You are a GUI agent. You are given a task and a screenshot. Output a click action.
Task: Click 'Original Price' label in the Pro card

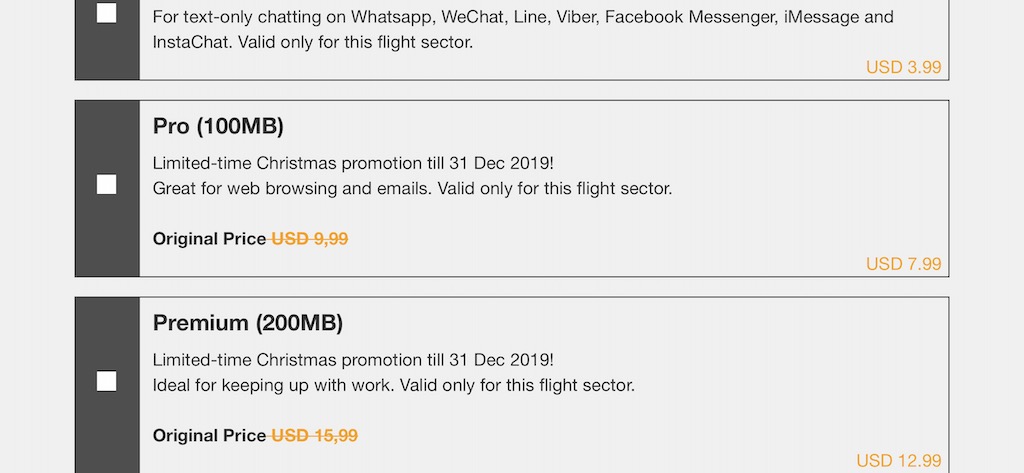pos(209,239)
